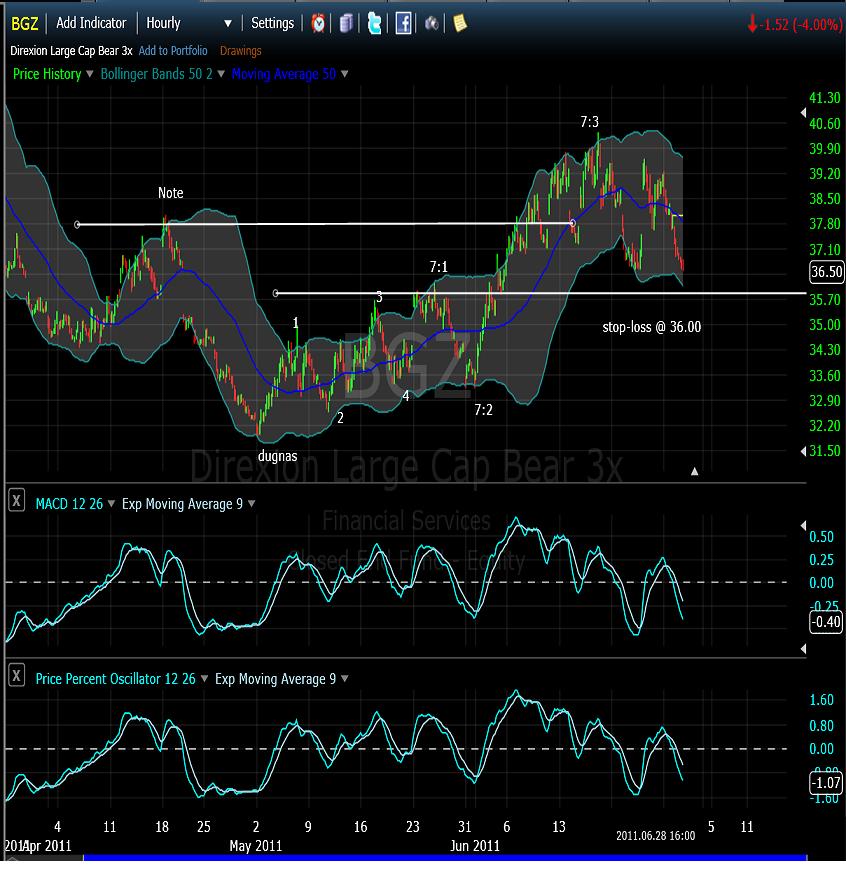Click the 36.50 current price tag
The width and height of the screenshot is (846, 877).
(x=826, y=272)
